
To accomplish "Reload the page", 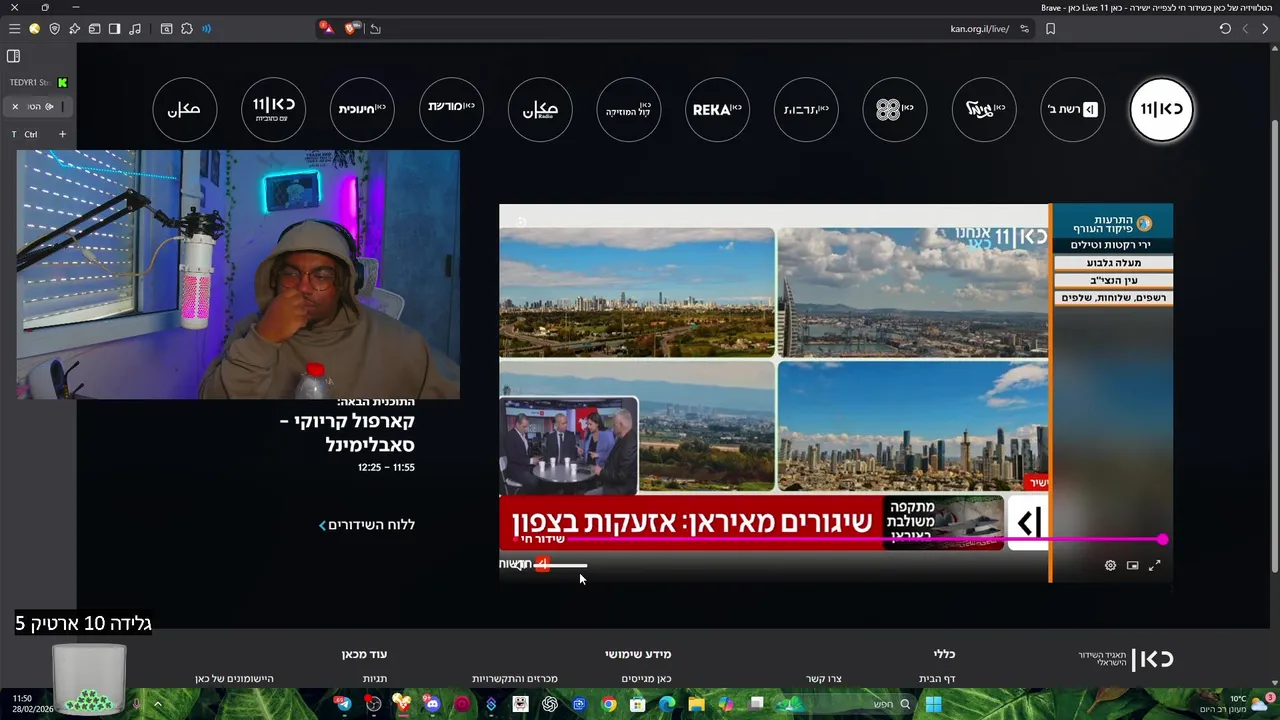I will pos(1225,29).
